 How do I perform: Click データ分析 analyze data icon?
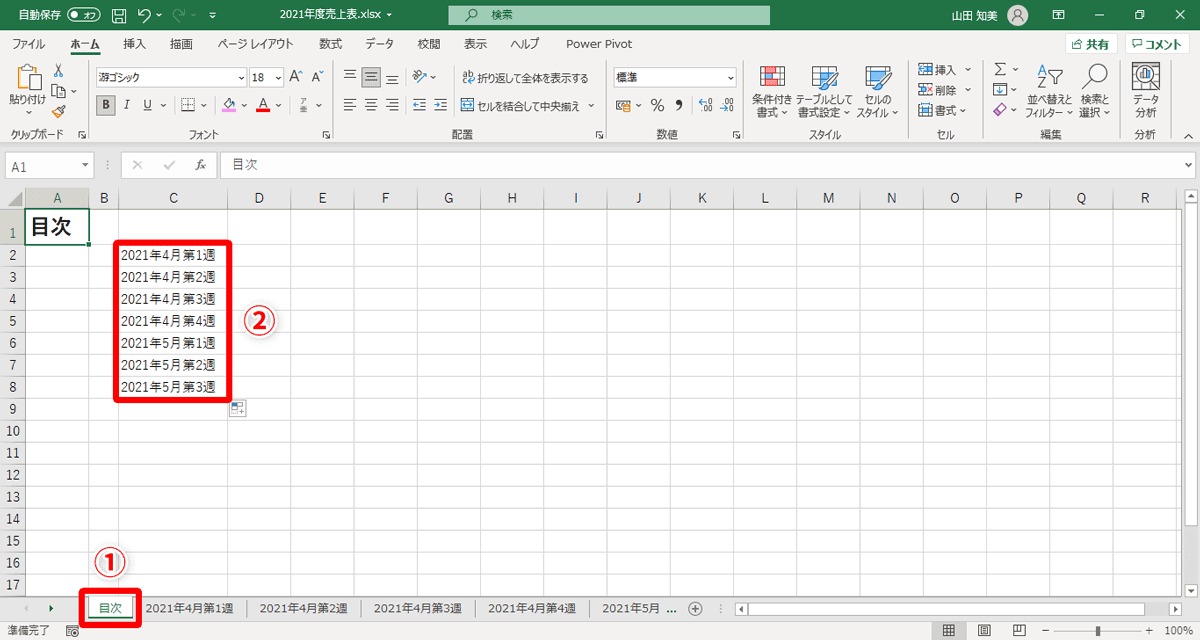[1145, 92]
